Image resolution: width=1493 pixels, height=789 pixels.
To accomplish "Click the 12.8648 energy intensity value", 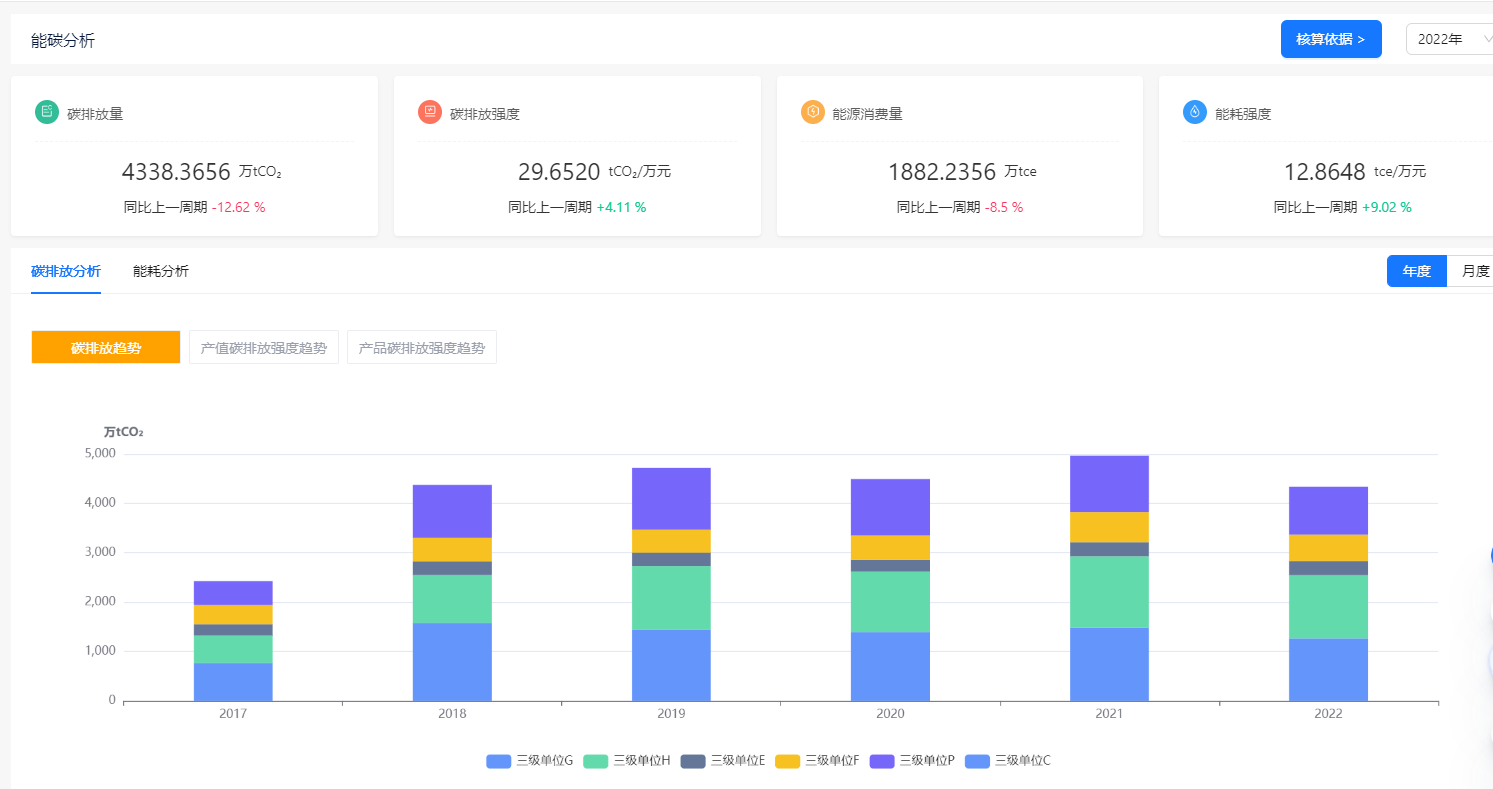I will pos(1325,172).
